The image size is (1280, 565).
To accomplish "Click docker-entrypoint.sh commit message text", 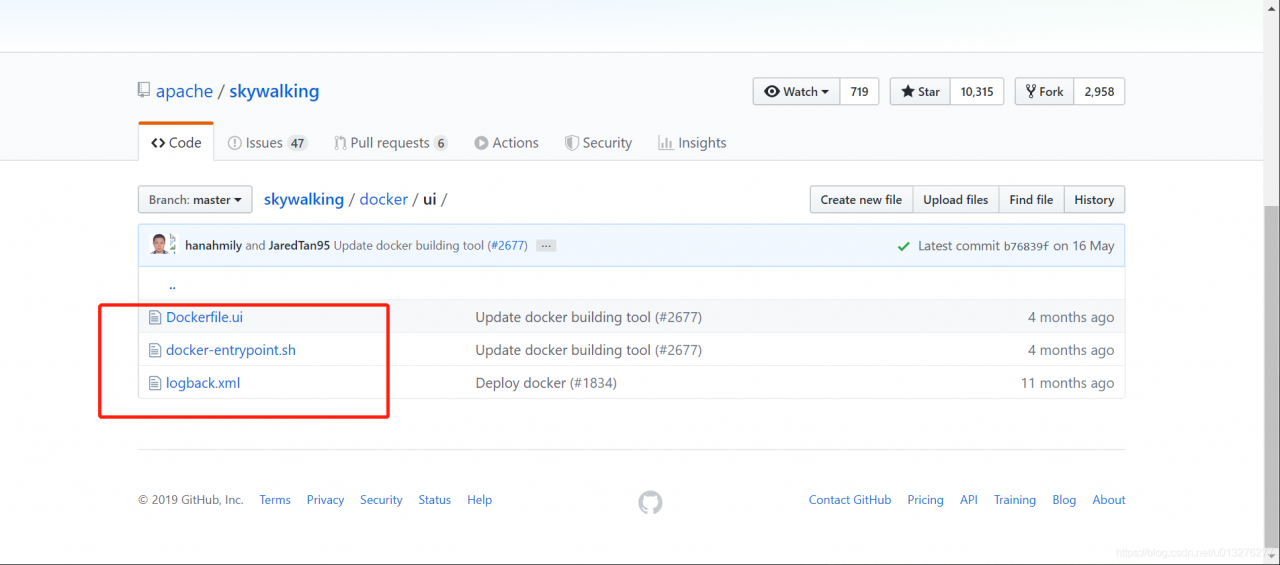I will pos(589,350).
